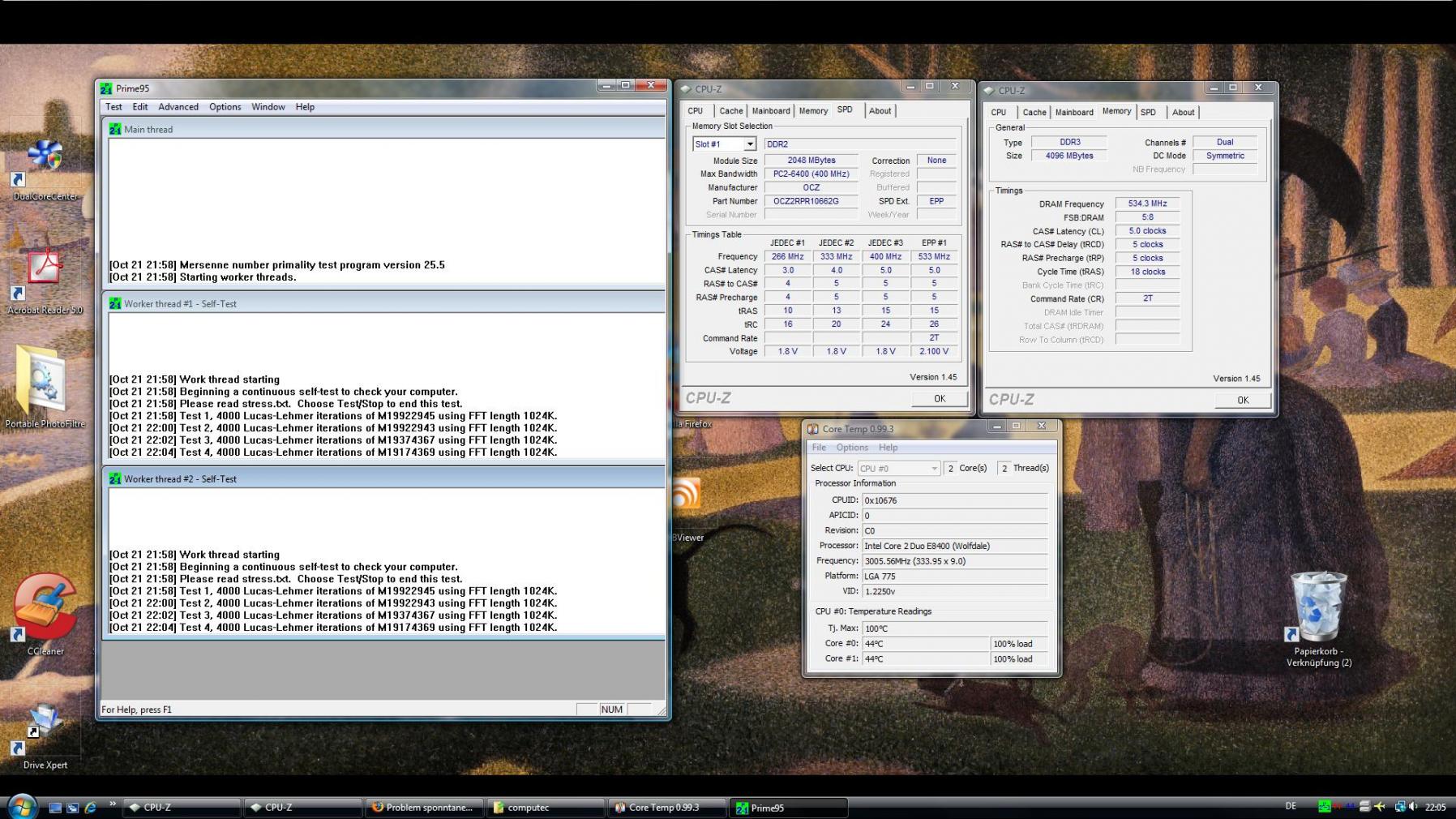Open the Windows Start orb
Viewport: 1456px width, 819px height.
tap(22, 807)
